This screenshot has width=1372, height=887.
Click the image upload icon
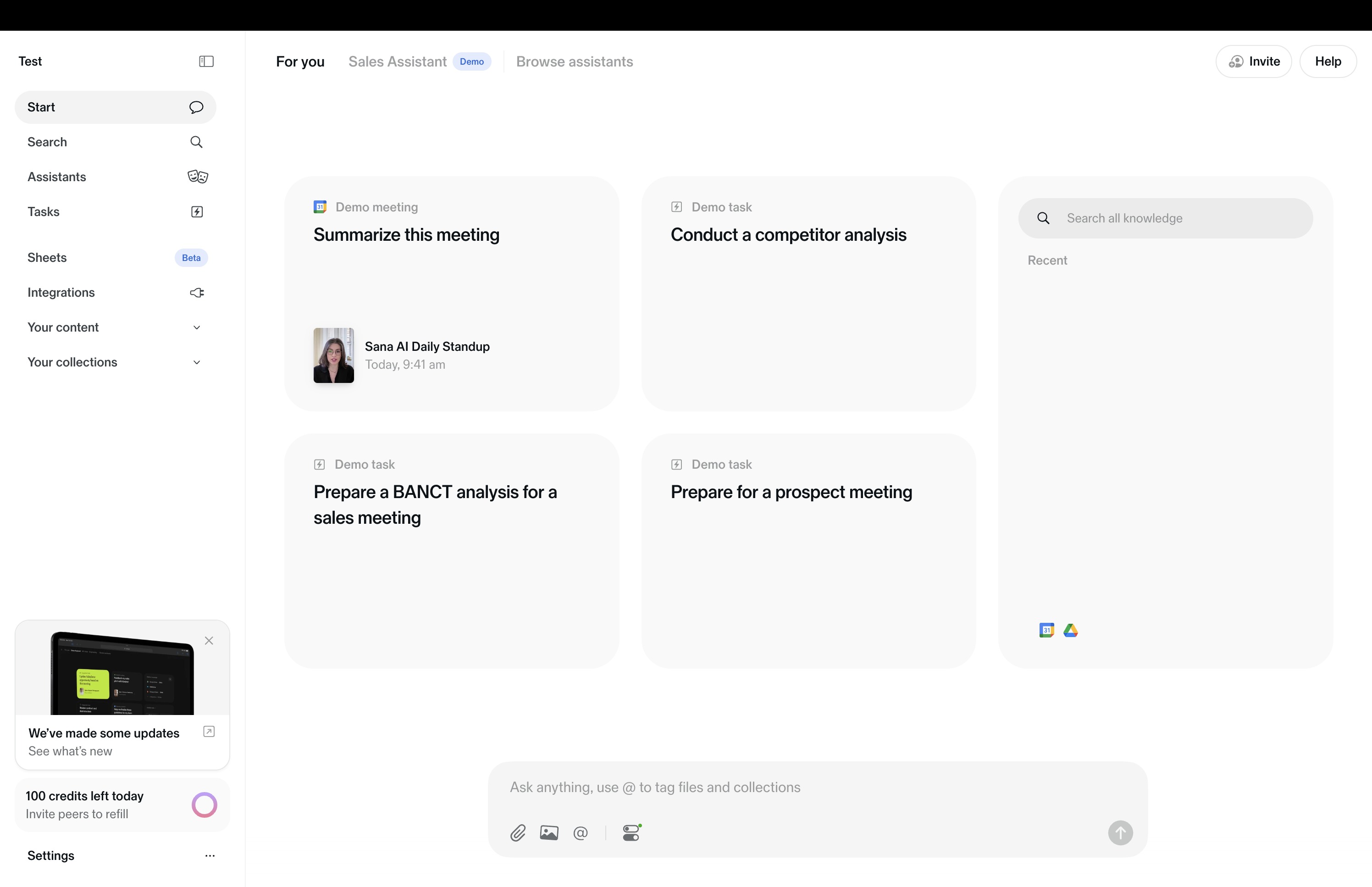(549, 833)
